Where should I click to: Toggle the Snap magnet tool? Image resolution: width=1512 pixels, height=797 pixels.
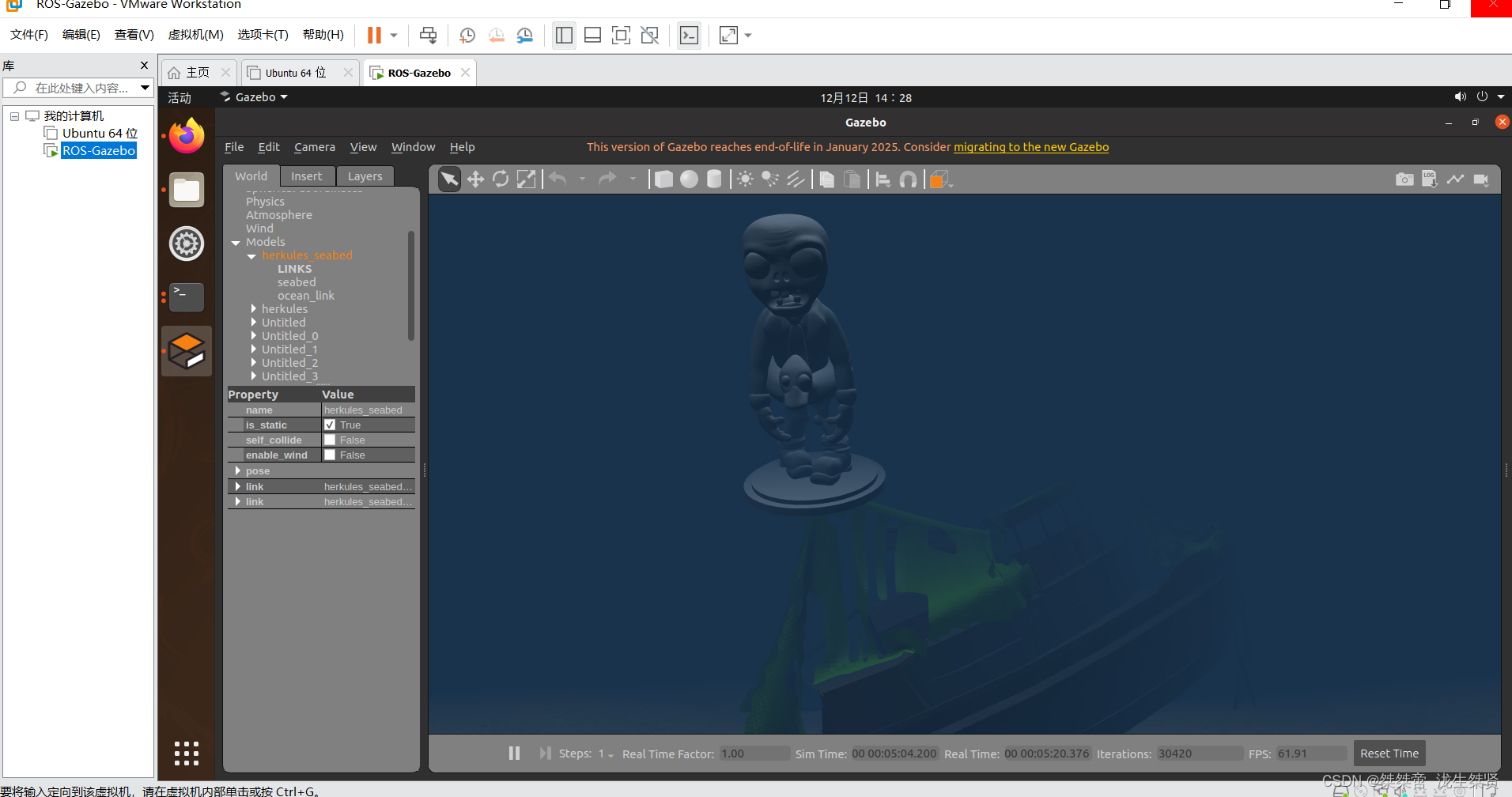point(909,179)
